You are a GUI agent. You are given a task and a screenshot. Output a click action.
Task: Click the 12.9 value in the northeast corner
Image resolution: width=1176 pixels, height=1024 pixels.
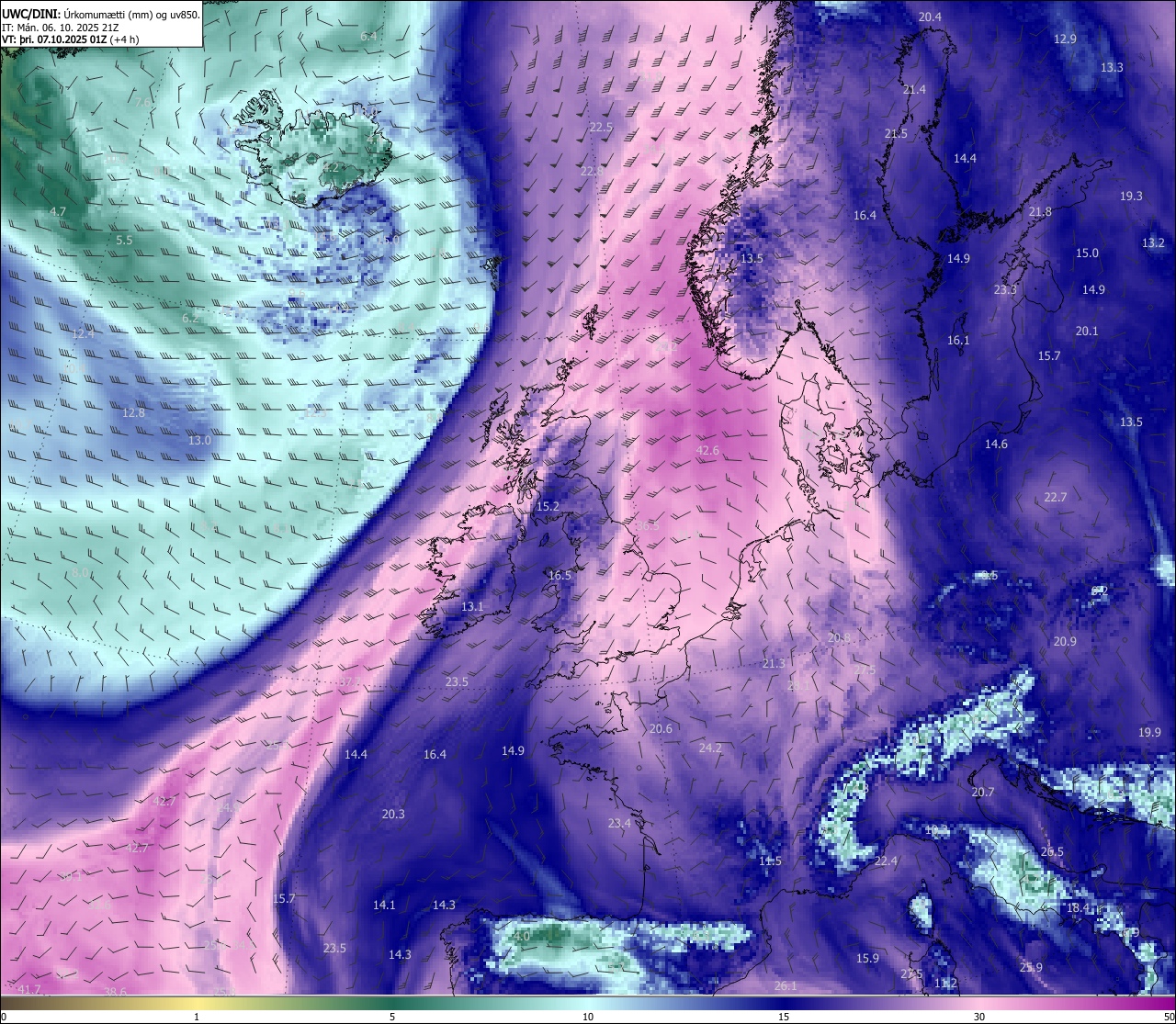1065,39
